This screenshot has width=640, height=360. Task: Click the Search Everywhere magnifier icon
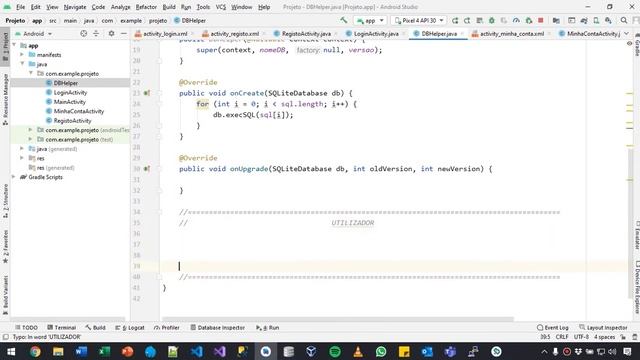[x=624, y=20]
